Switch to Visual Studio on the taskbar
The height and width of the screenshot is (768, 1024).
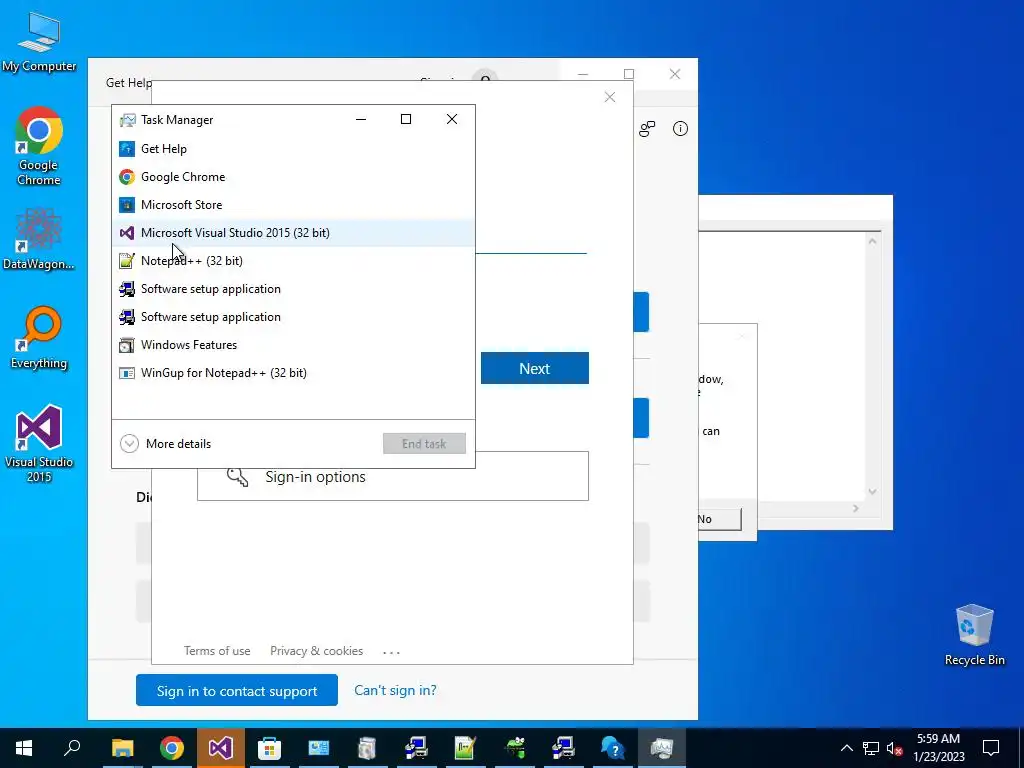pos(221,748)
